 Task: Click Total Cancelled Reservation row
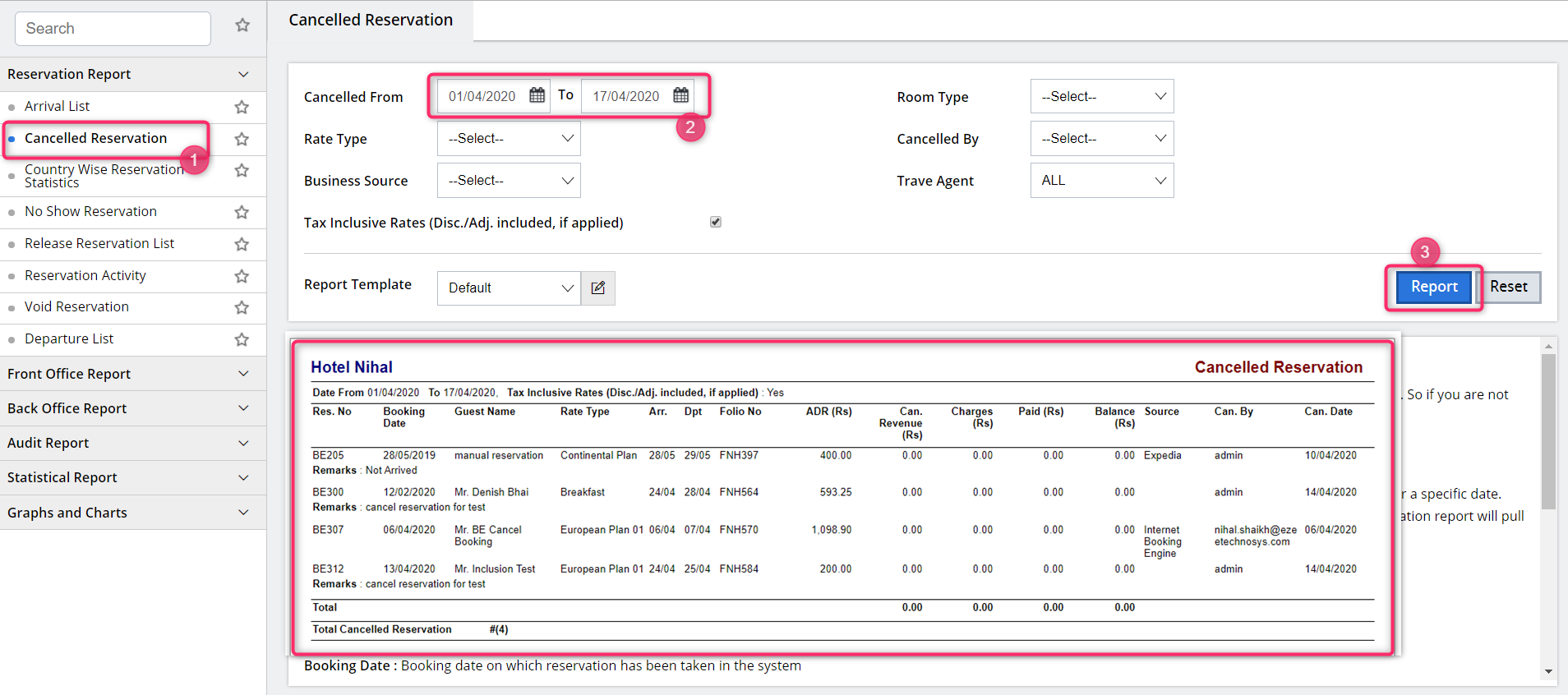tap(843, 629)
